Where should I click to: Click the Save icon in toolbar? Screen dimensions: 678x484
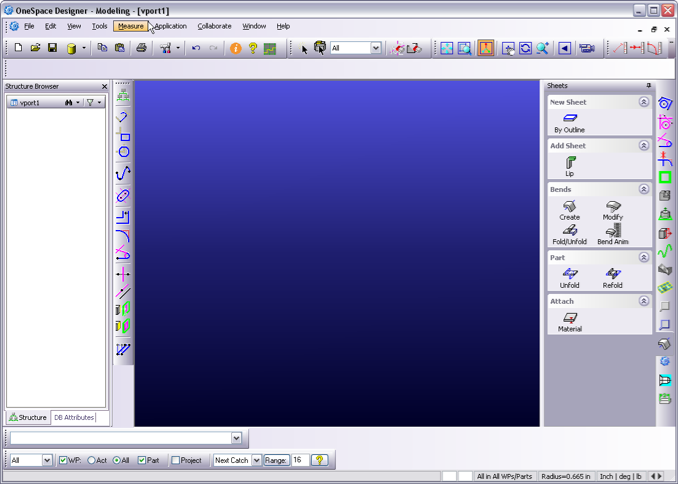(52, 48)
